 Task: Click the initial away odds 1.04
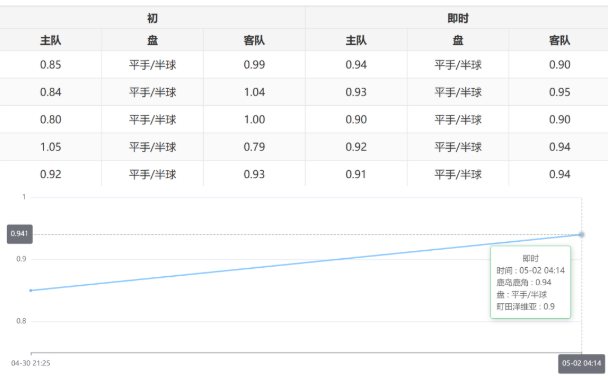tap(254, 92)
